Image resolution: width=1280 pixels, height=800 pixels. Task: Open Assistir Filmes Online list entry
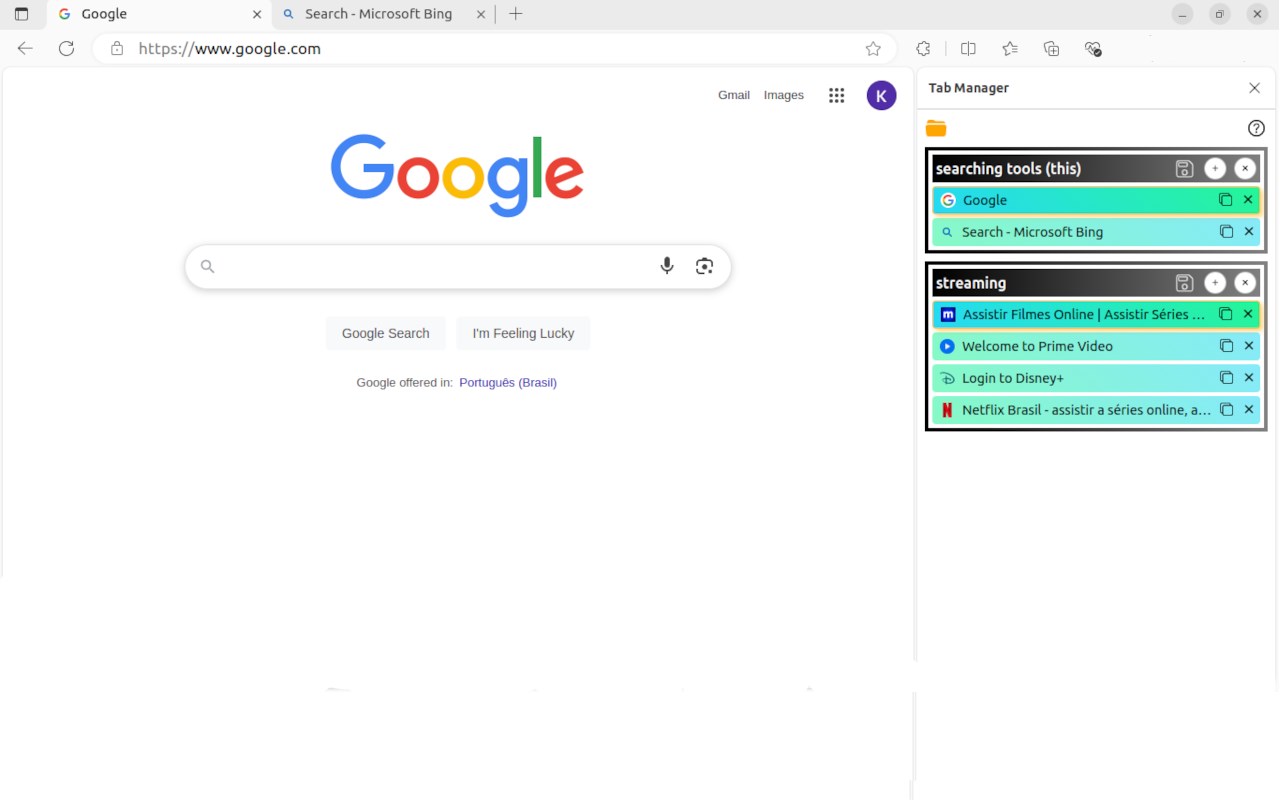click(x=1096, y=314)
